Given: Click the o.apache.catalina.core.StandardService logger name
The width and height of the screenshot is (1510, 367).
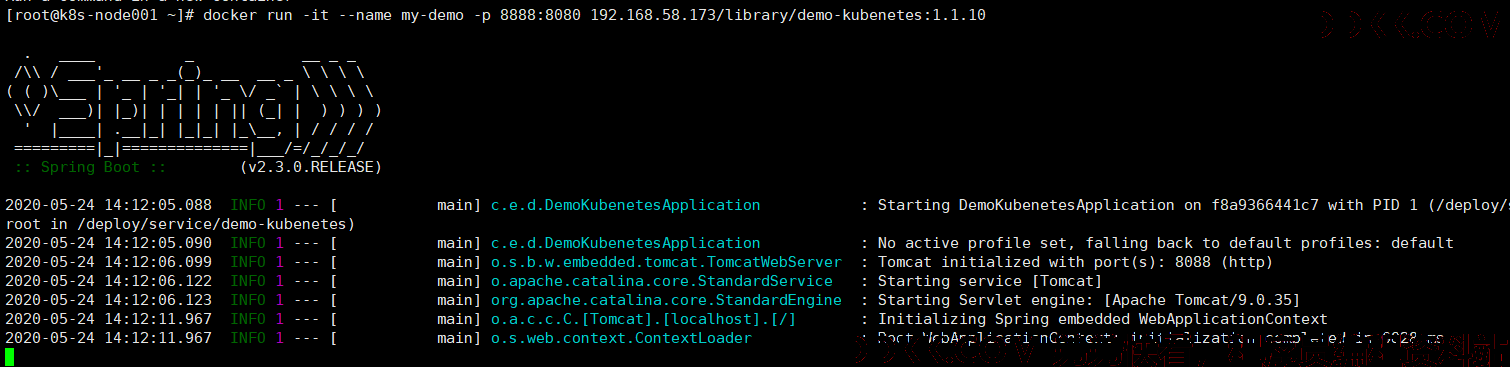Looking at the screenshot, I should coord(661,281).
